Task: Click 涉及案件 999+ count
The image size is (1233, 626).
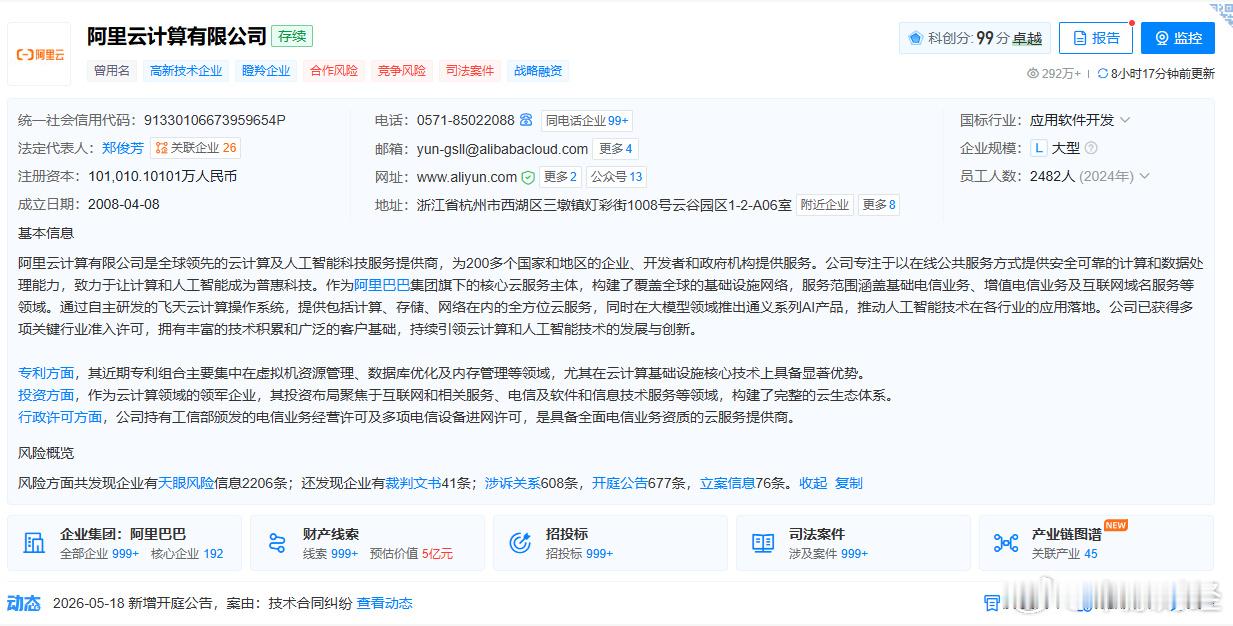Action: pos(829,553)
